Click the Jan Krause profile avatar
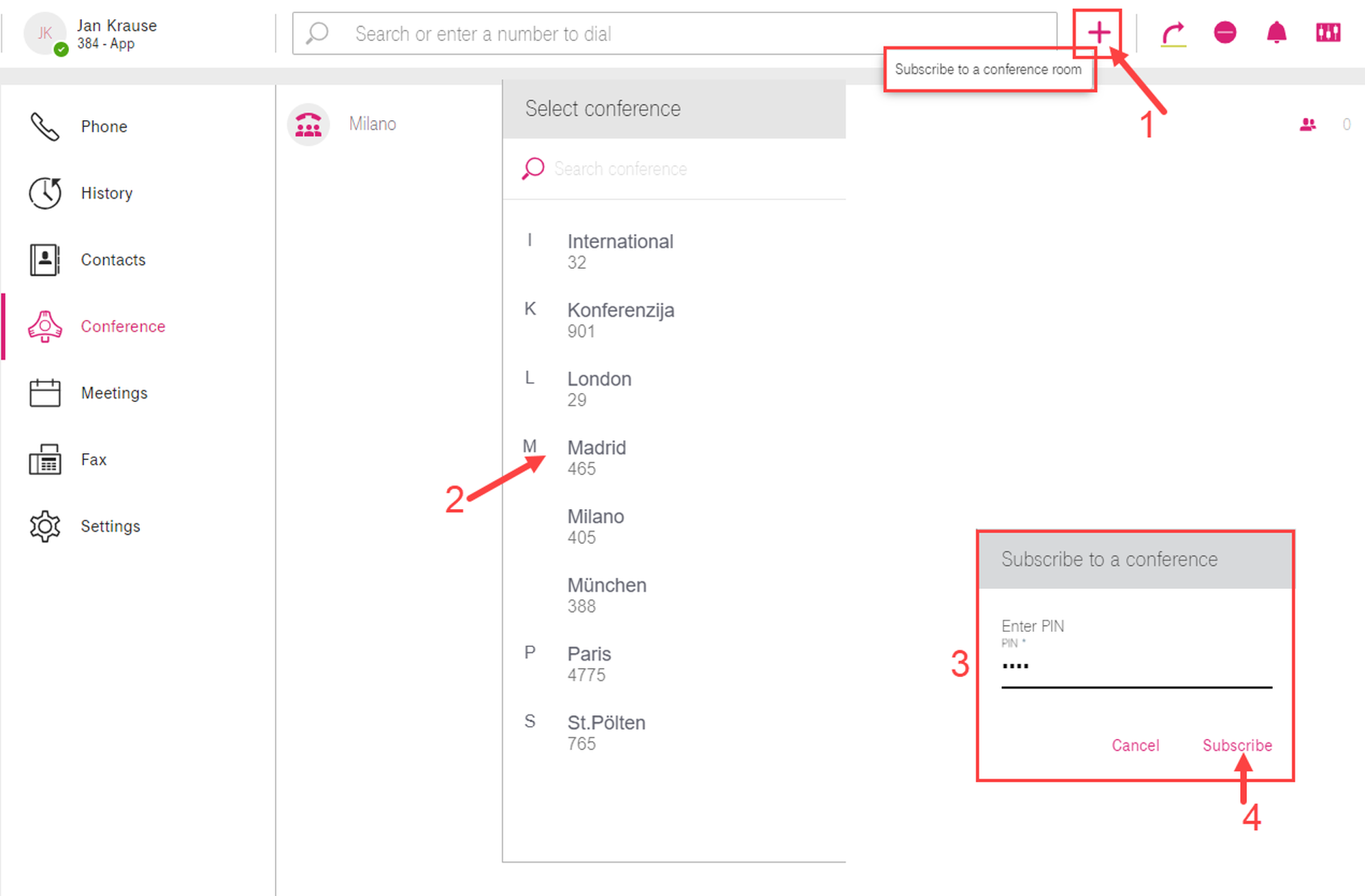The image size is (1365, 896). (45, 33)
